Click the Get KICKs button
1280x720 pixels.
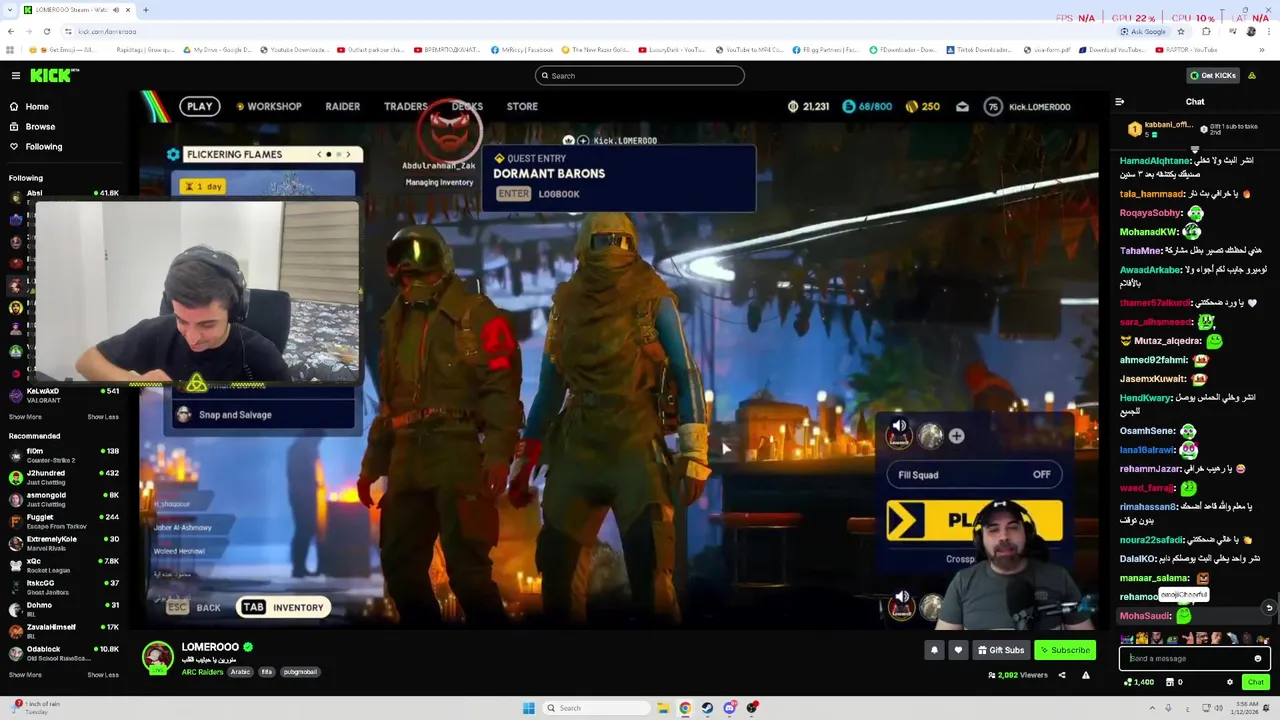1212,75
